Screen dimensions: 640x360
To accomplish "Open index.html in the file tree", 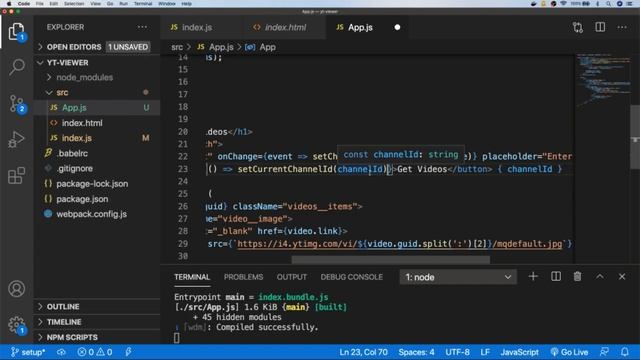I will point(96,123).
